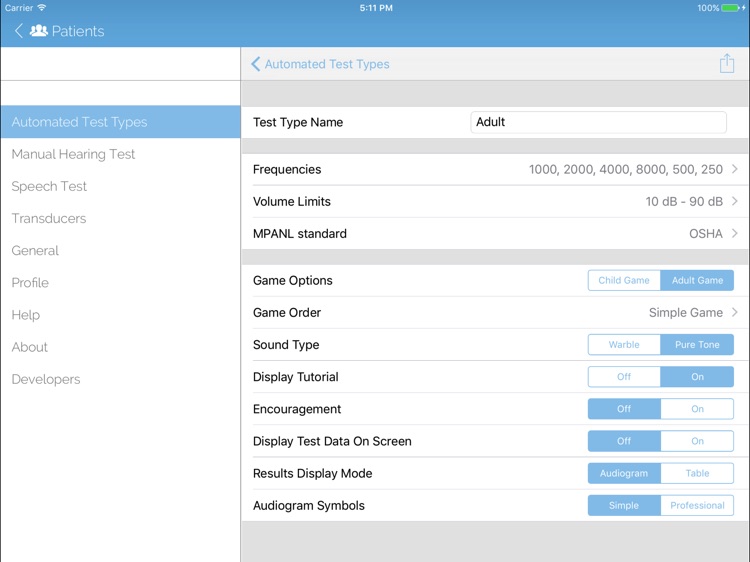Tap the back chevron beside Patients
Image resolution: width=750 pixels, height=562 pixels.
[x=19, y=31]
